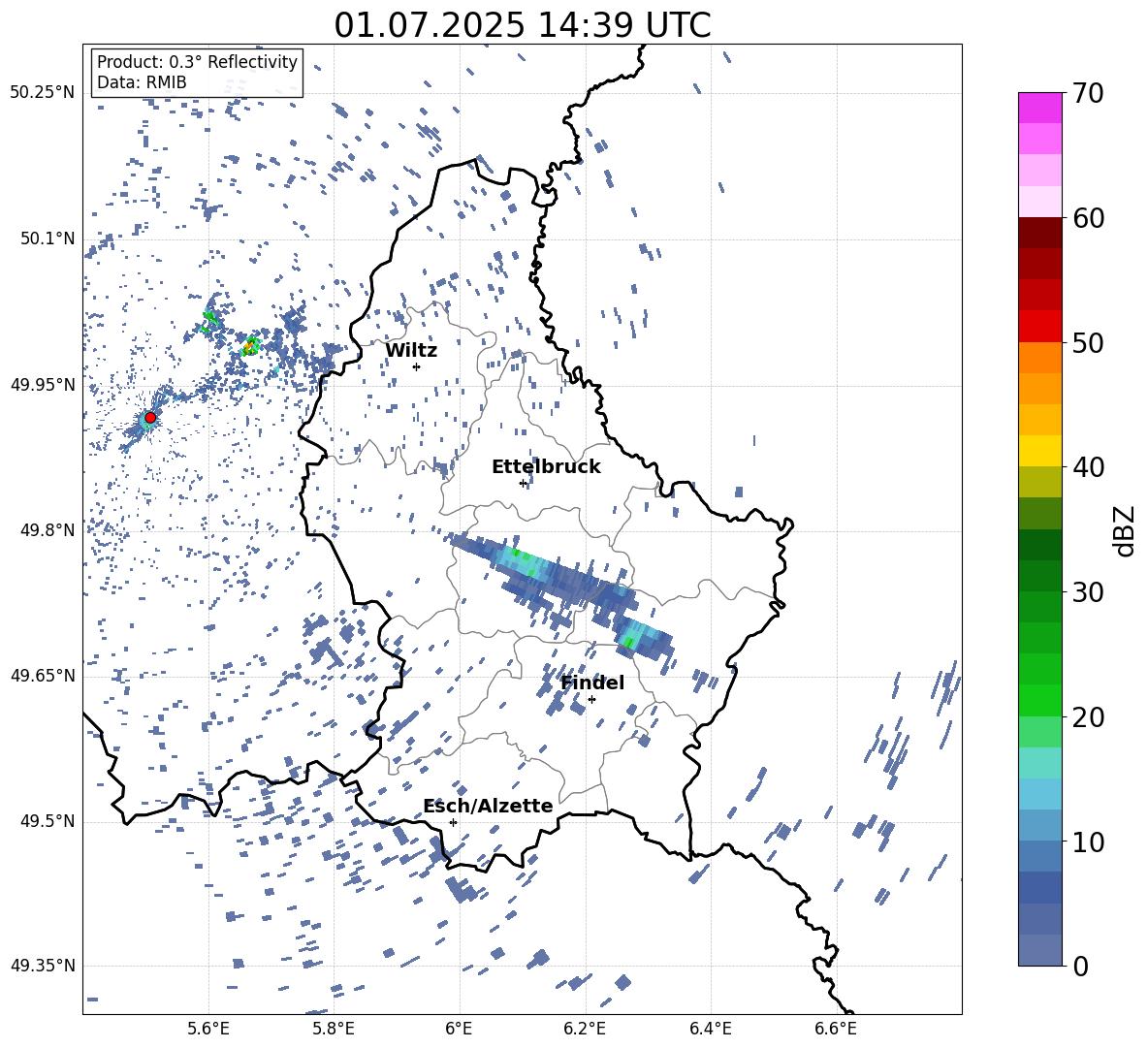
Task: Click the 50.25°N latitude label
Action: click(43, 93)
